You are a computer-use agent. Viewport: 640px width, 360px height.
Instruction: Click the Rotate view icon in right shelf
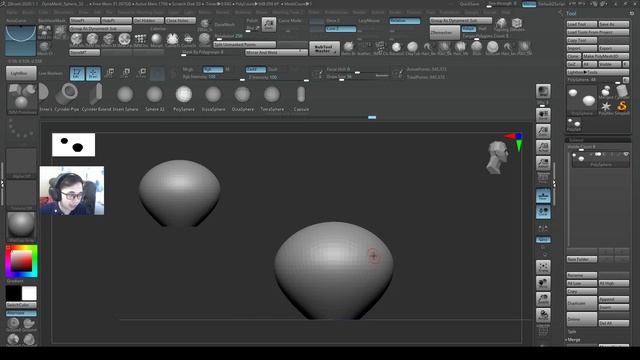[543, 315]
